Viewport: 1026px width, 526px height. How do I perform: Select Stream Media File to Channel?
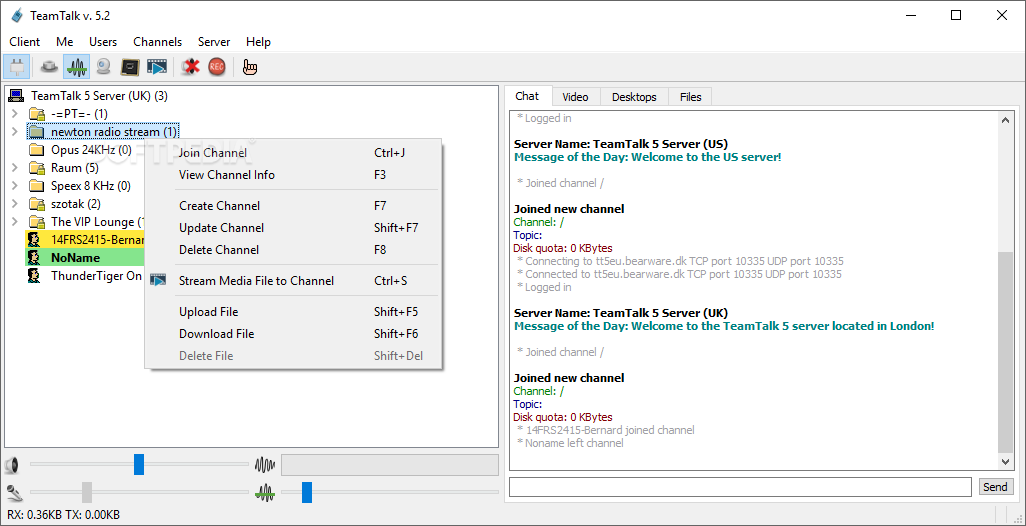coord(293,281)
